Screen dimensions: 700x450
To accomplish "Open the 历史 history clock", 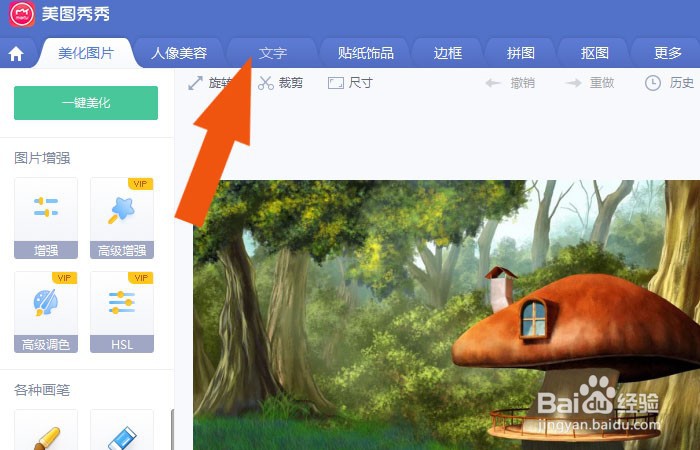I will (669, 83).
